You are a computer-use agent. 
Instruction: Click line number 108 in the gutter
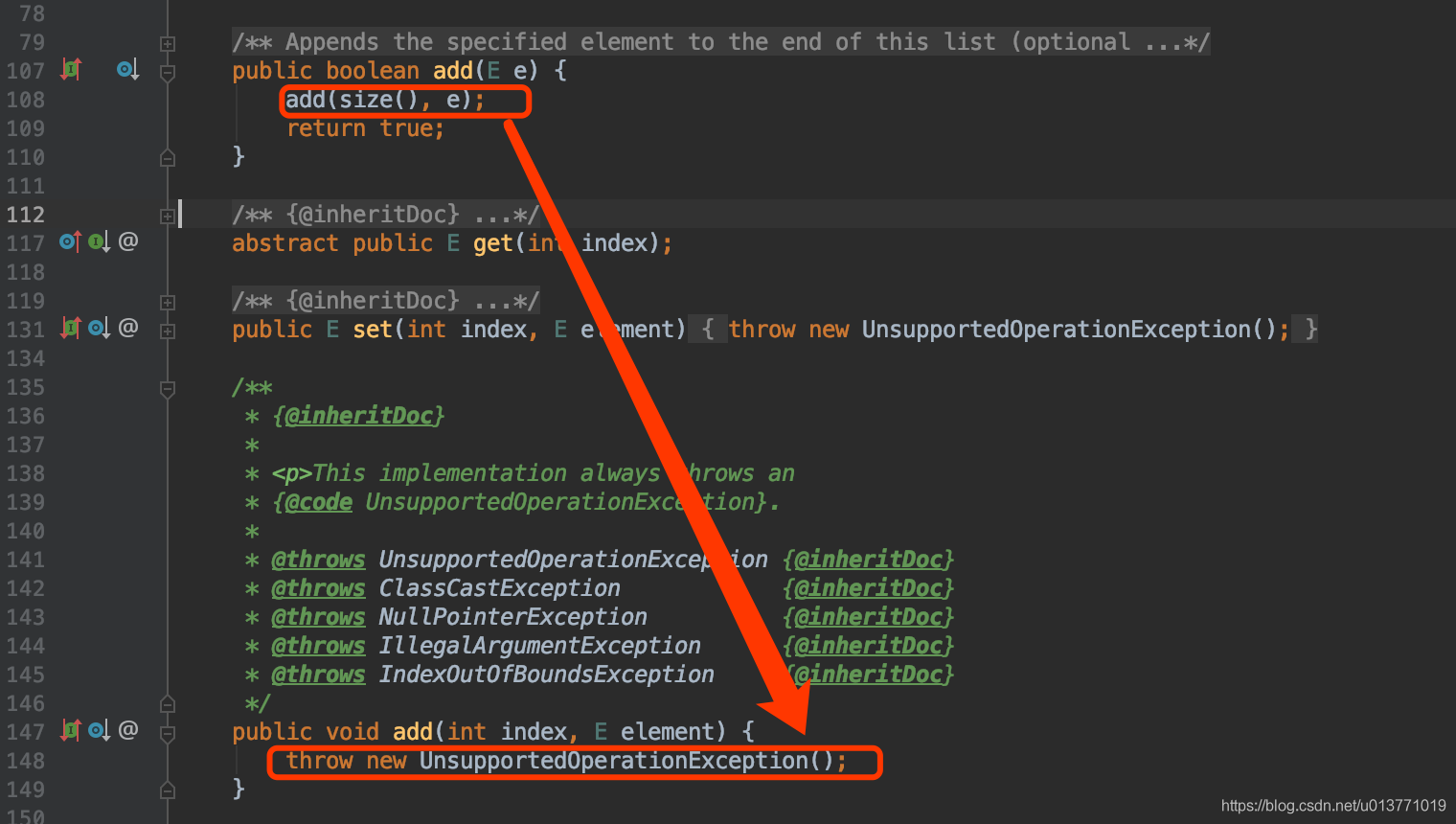click(26, 100)
